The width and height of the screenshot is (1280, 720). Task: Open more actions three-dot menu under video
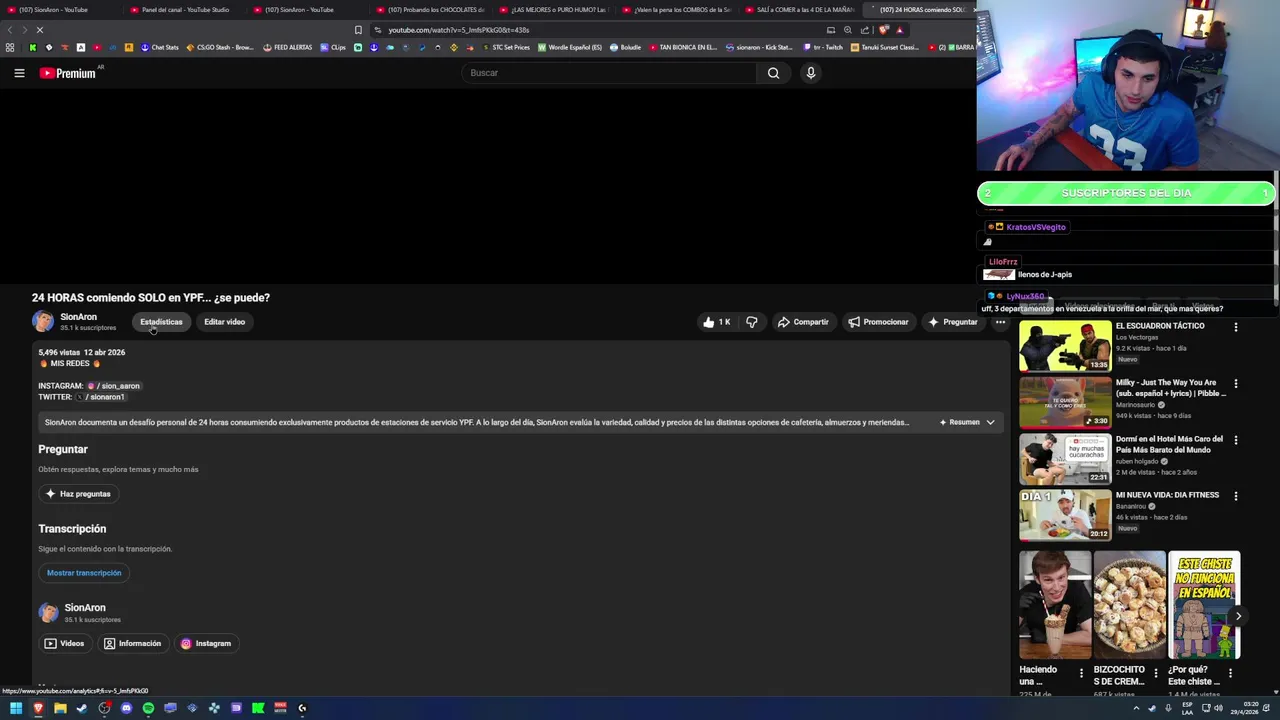pyautogui.click(x=1000, y=322)
